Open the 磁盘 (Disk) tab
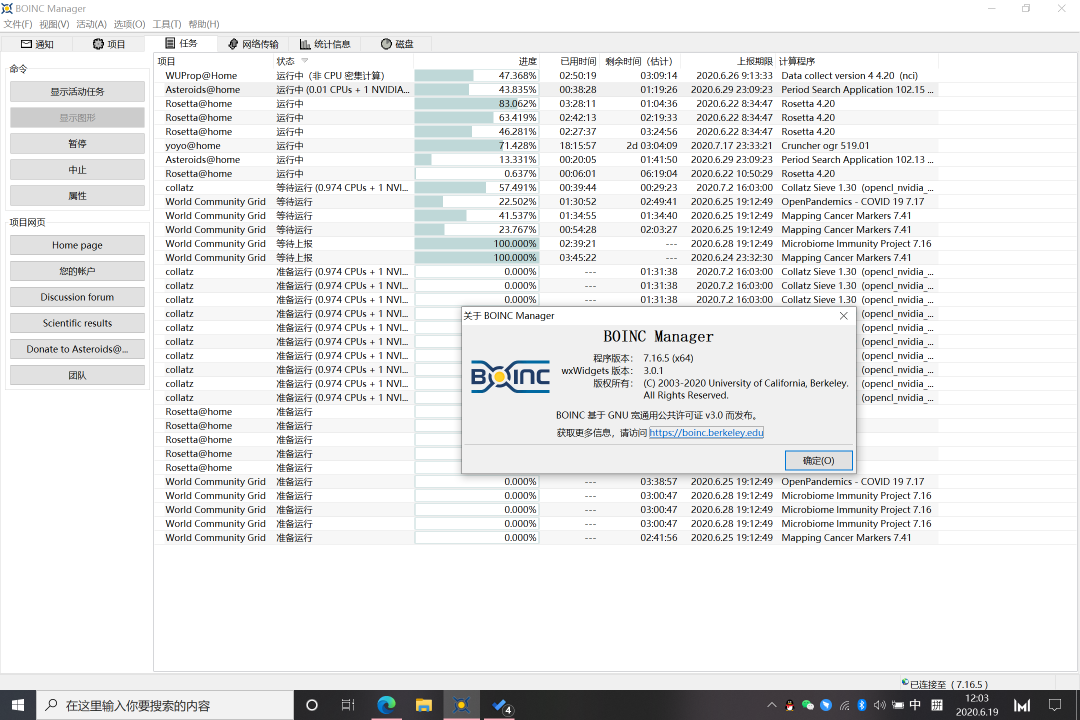The width and height of the screenshot is (1080, 720). [x=397, y=44]
